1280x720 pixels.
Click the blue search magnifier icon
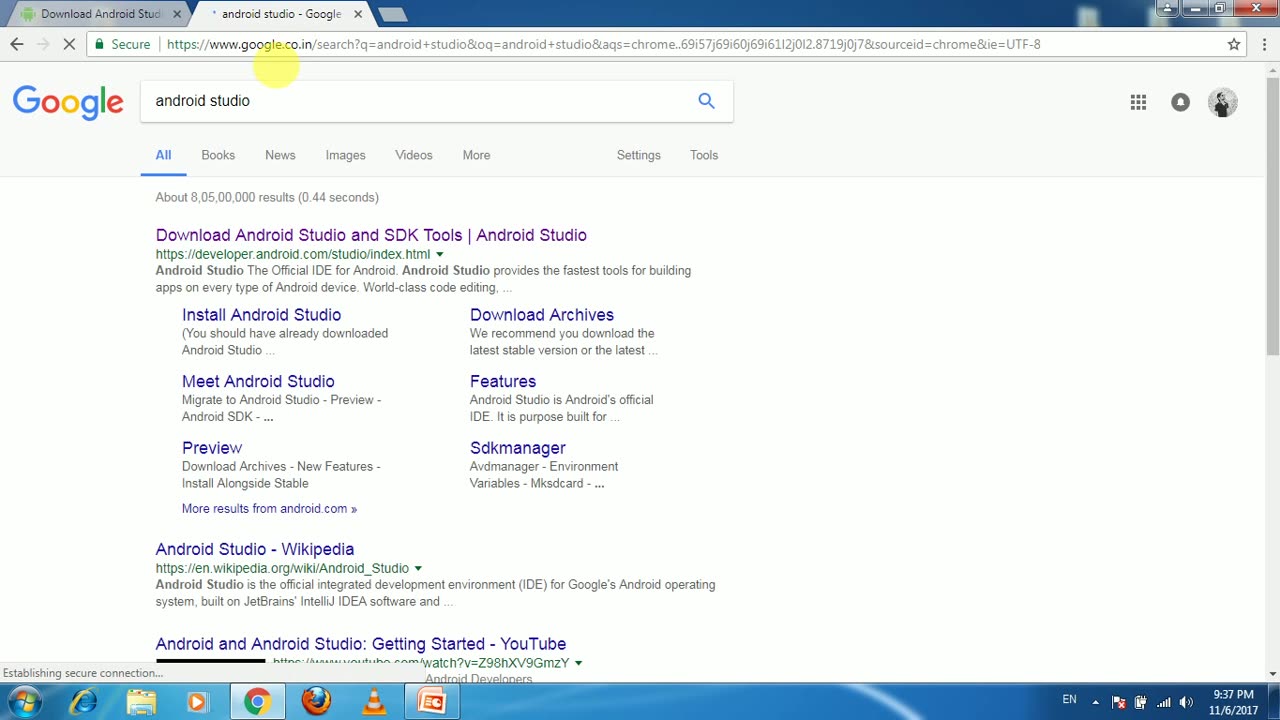coord(706,101)
